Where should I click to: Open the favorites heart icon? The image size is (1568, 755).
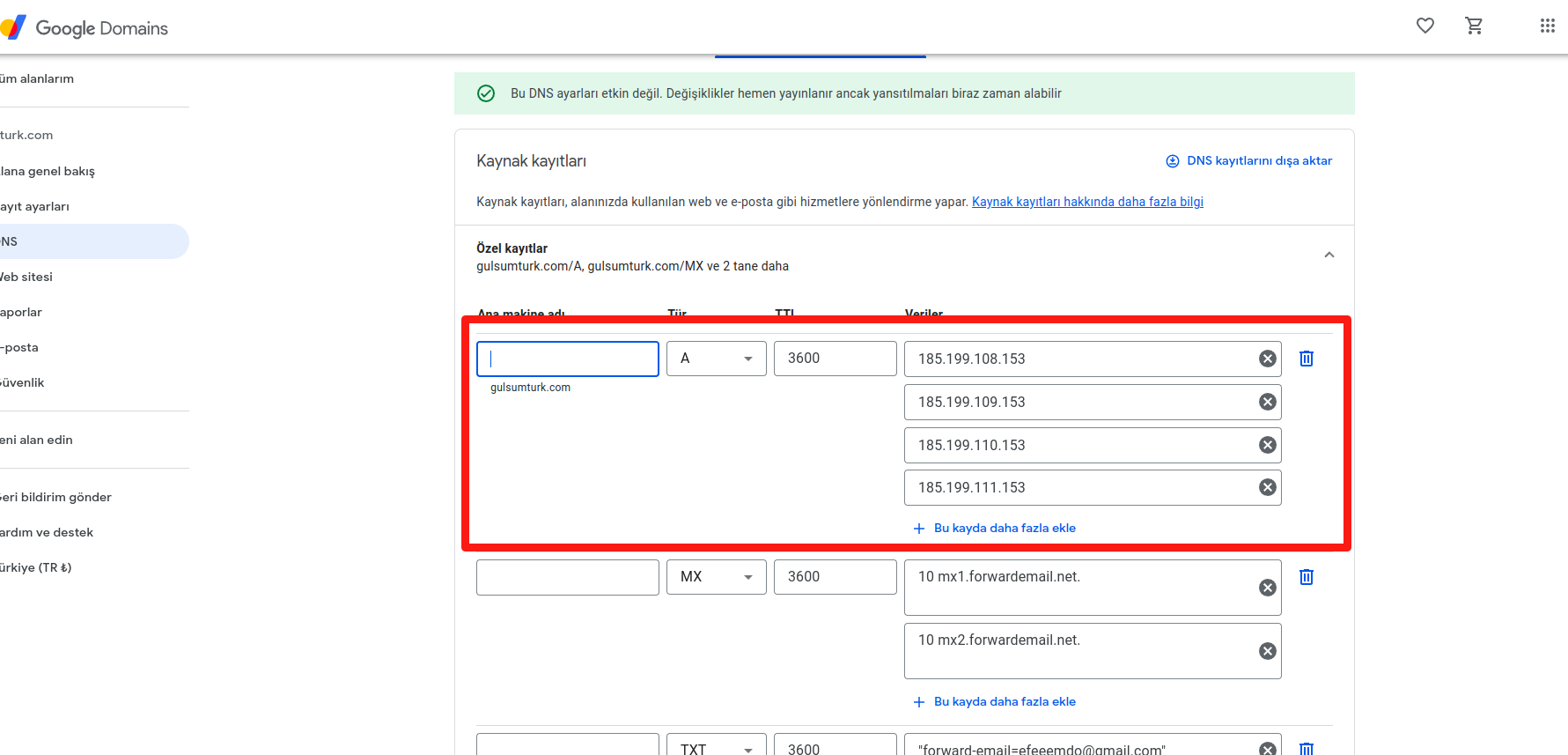1425,26
